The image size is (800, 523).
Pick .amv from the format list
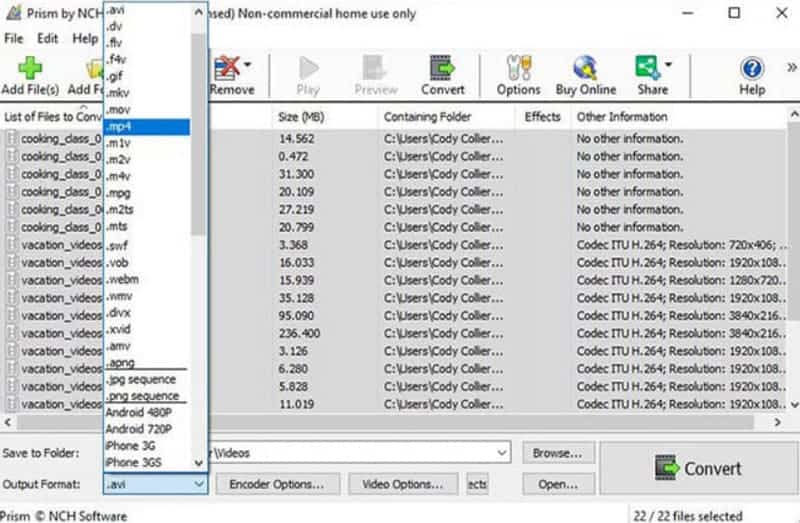tap(147, 346)
